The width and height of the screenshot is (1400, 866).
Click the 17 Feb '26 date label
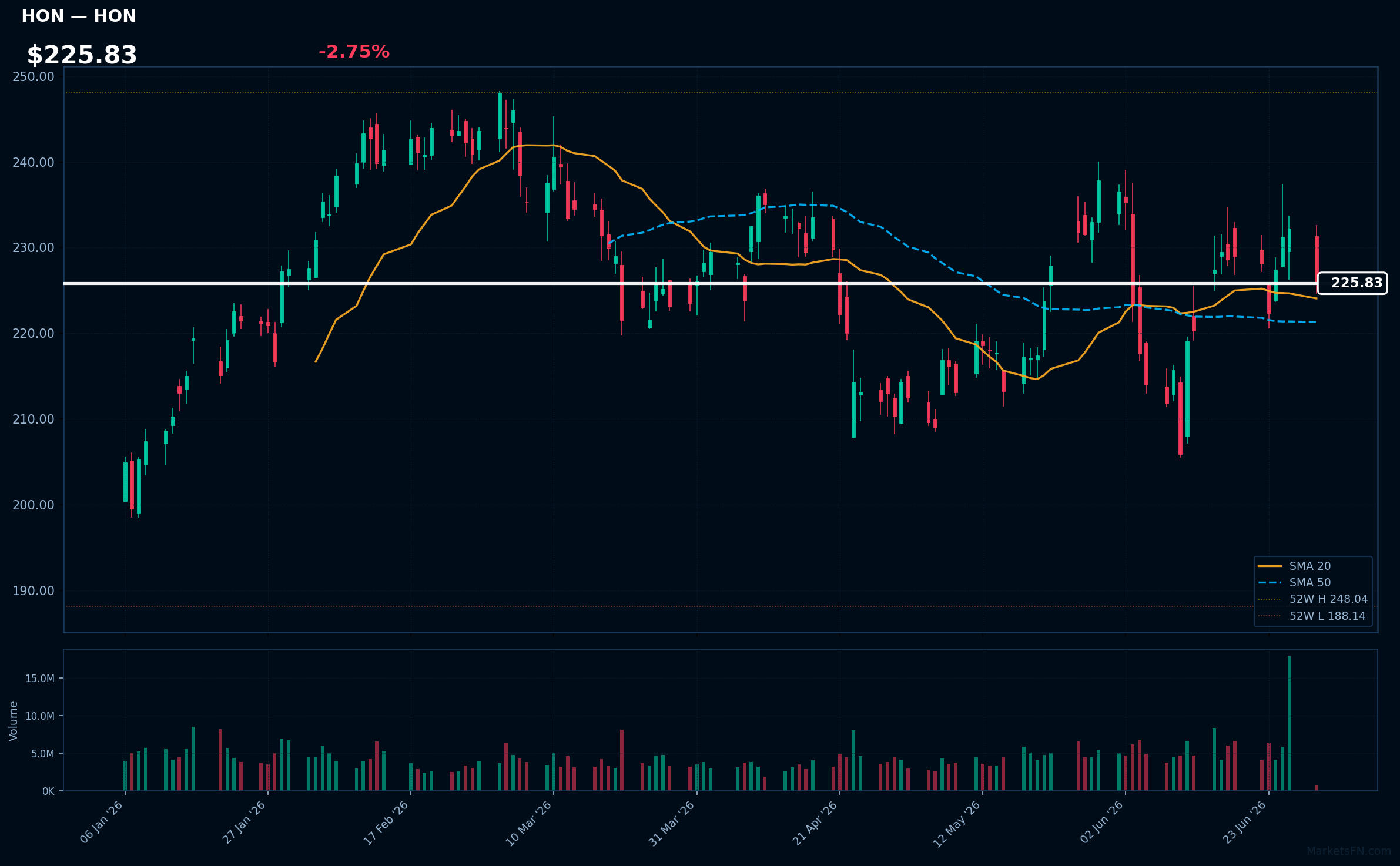pyautogui.click(x=386, y=823)
